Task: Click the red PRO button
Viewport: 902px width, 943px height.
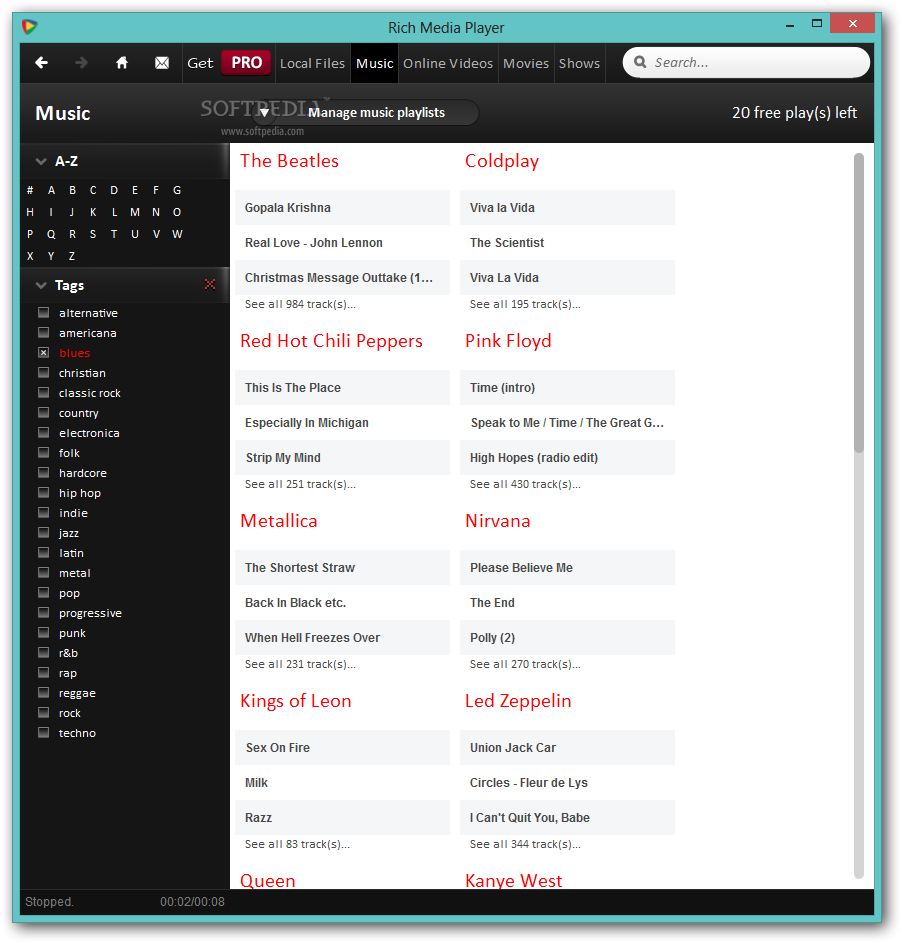Action: (247, 63)
